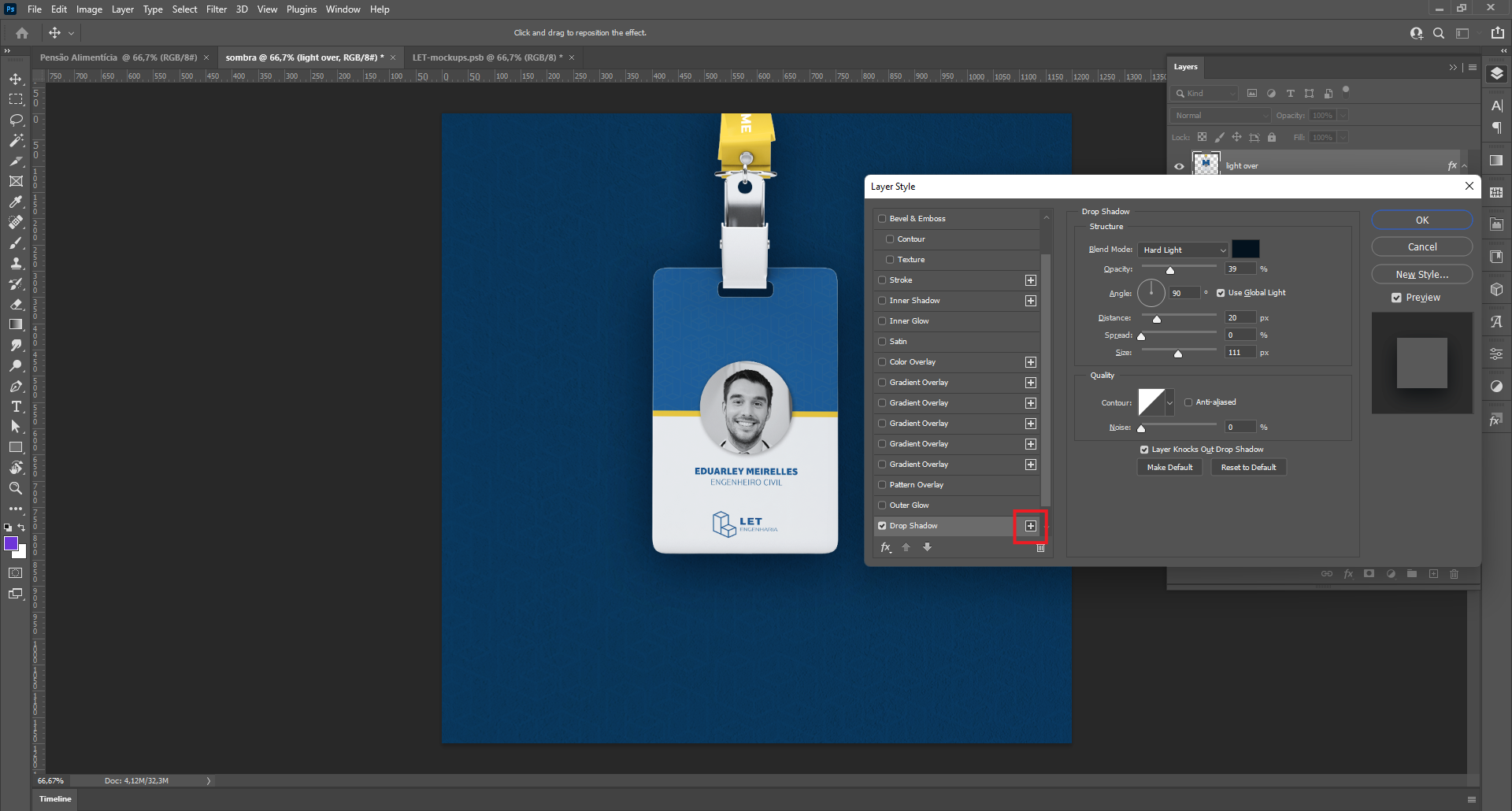The width and height of the screenshot is (1512, 811).
Task: Disable the Drop Shadow checkbox
Action: (882, 526)
